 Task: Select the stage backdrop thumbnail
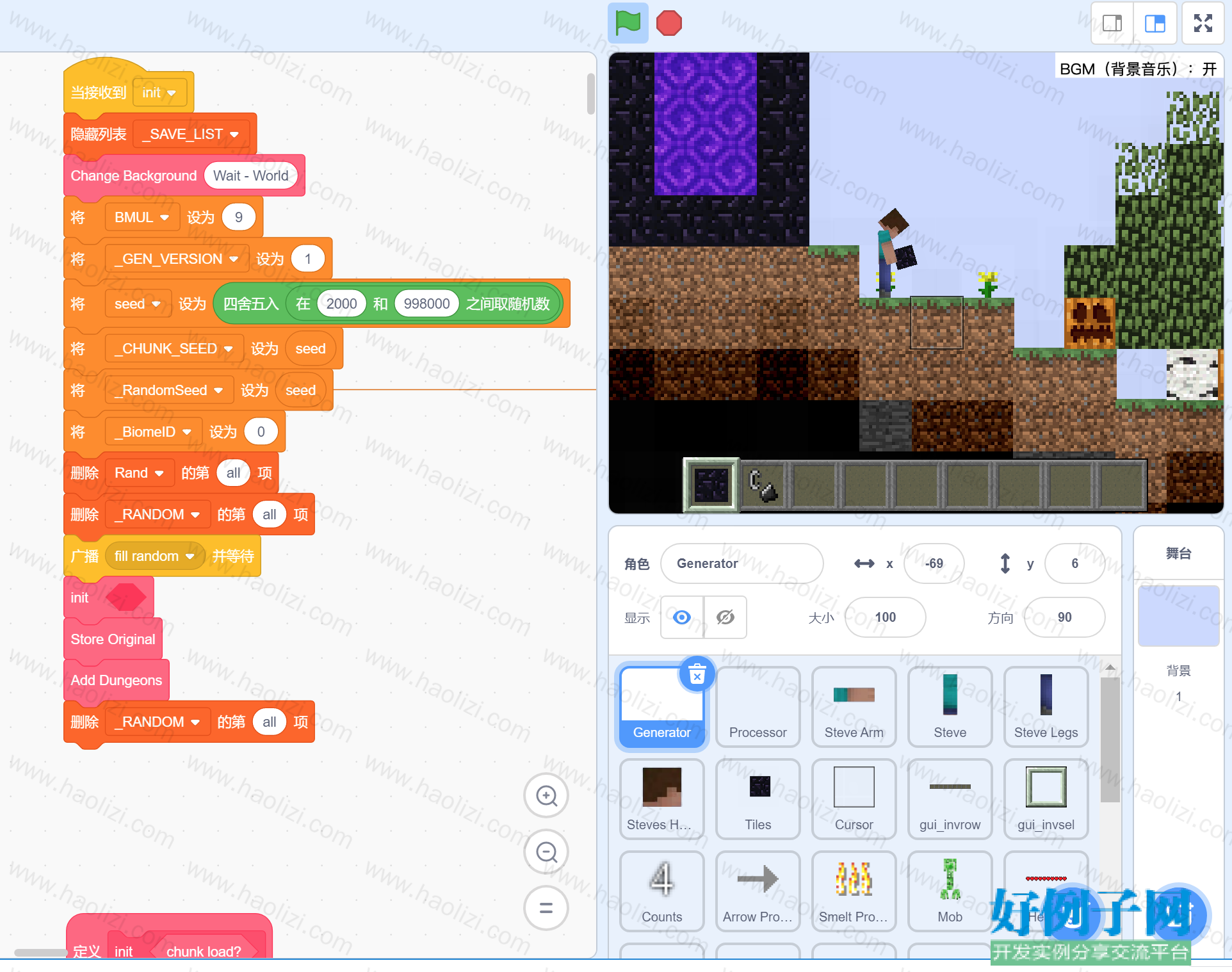[1178, 616]
